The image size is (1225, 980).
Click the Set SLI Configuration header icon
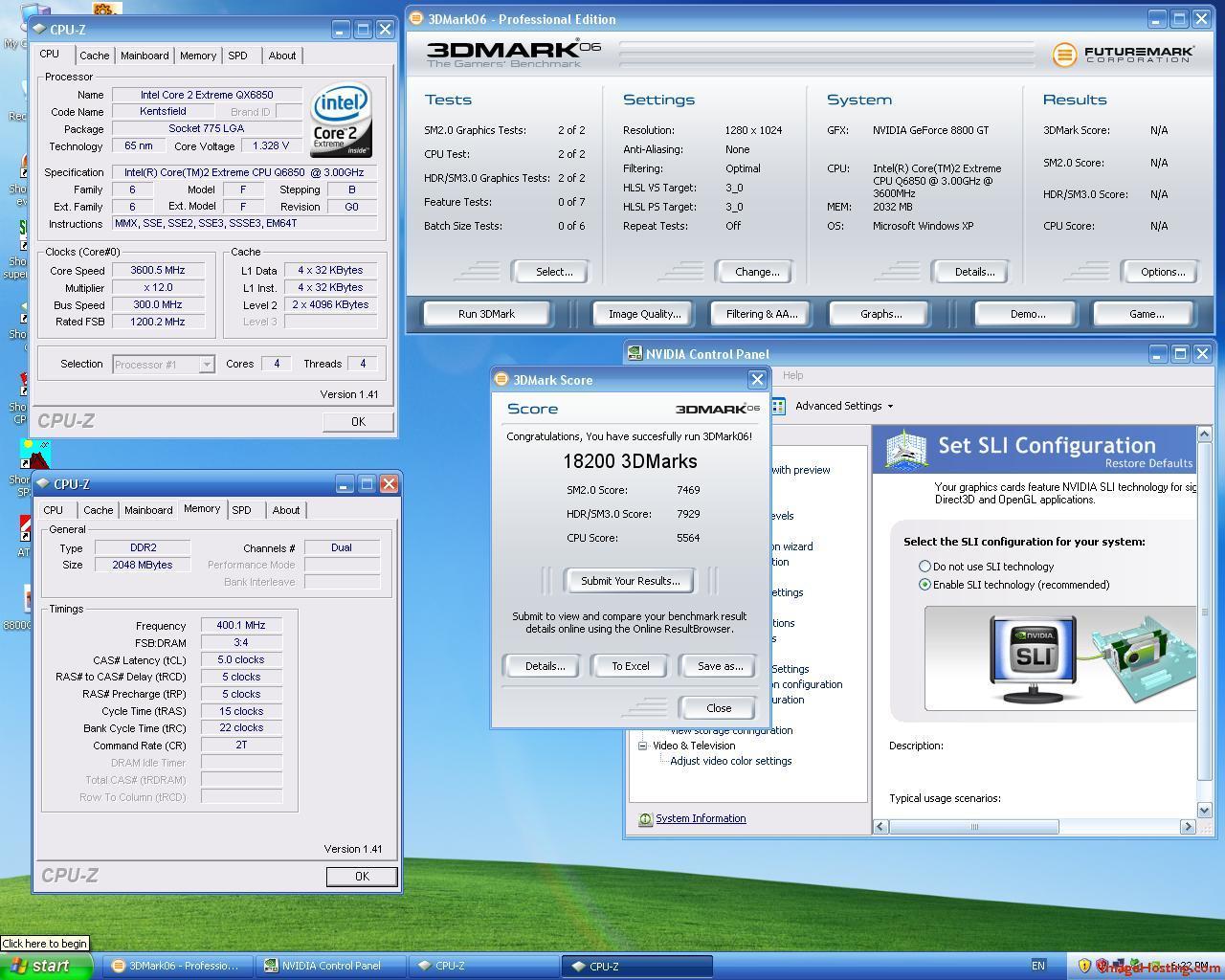coord(905,449)
